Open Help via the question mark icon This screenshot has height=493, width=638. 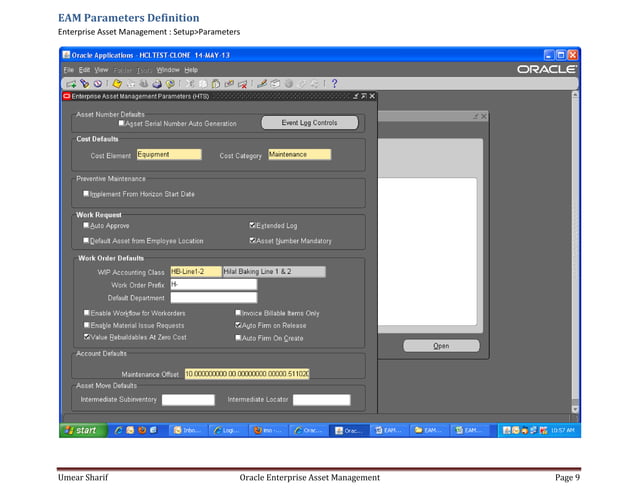[x=333, y=83]
